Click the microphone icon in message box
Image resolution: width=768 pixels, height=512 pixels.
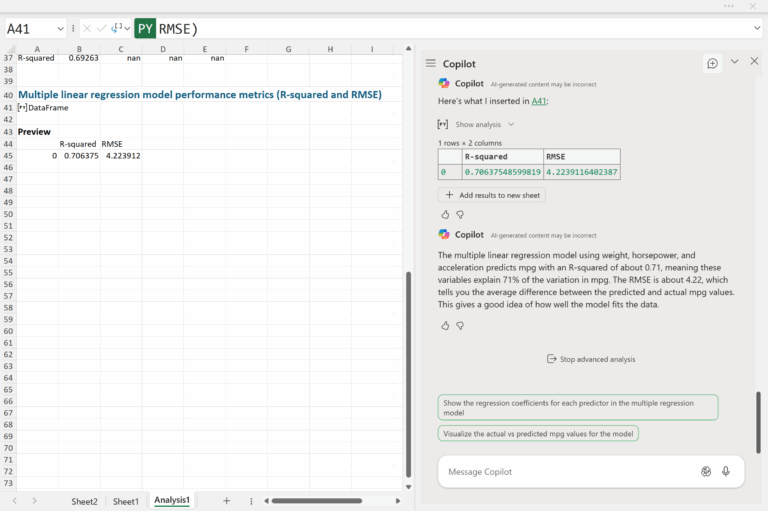pos(726,471)
